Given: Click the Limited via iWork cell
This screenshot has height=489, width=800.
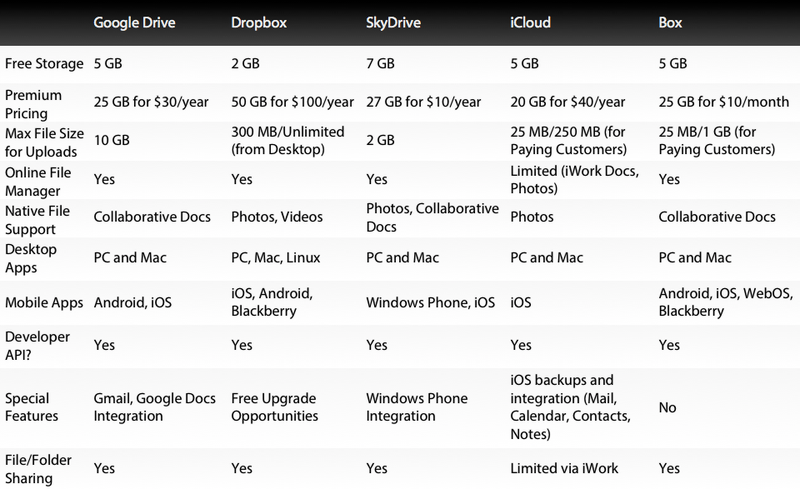Looking at the screenshot, I should click(564, 469).
